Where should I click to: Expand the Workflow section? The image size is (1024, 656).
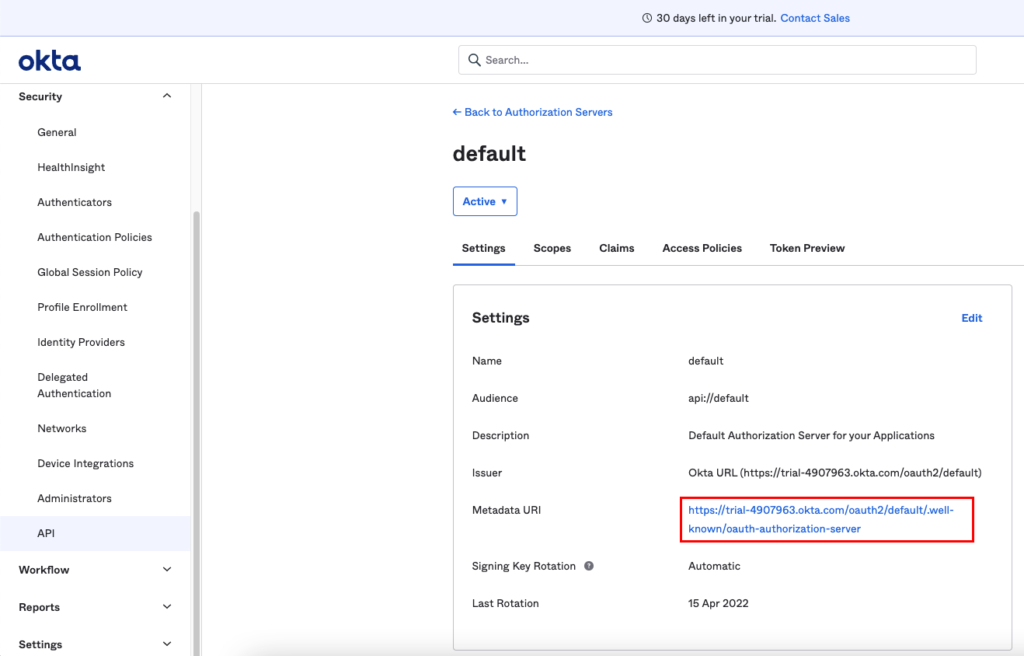167,570
